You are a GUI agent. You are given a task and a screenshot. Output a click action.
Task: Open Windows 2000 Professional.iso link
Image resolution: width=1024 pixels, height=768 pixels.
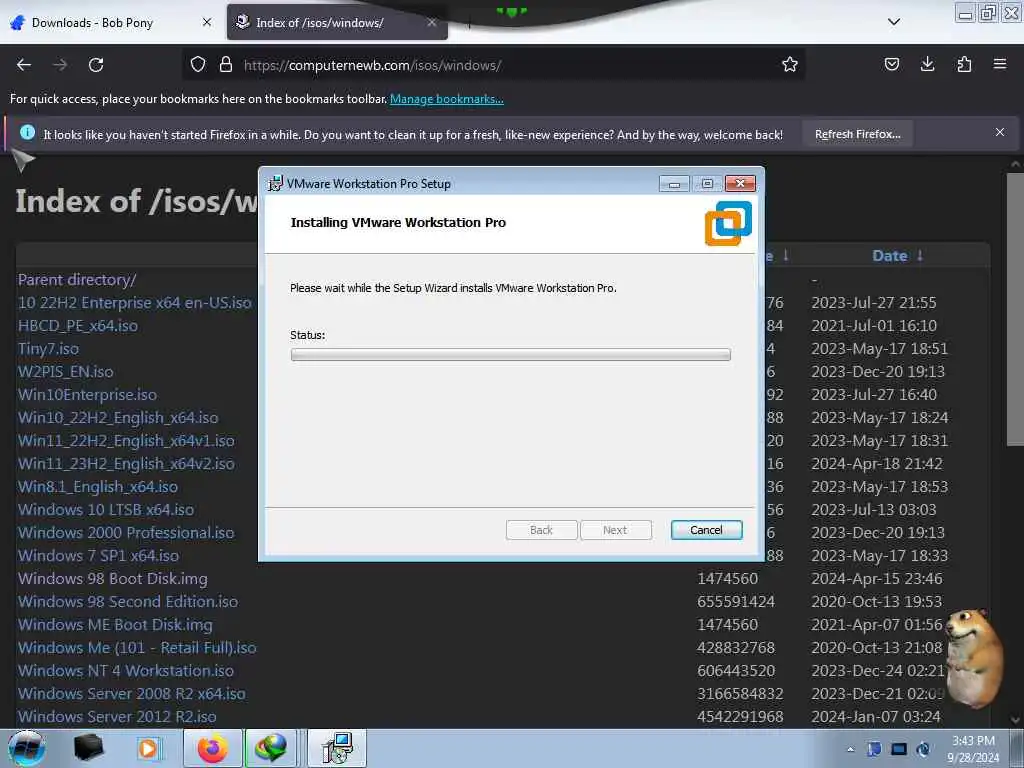coord(126,532)
